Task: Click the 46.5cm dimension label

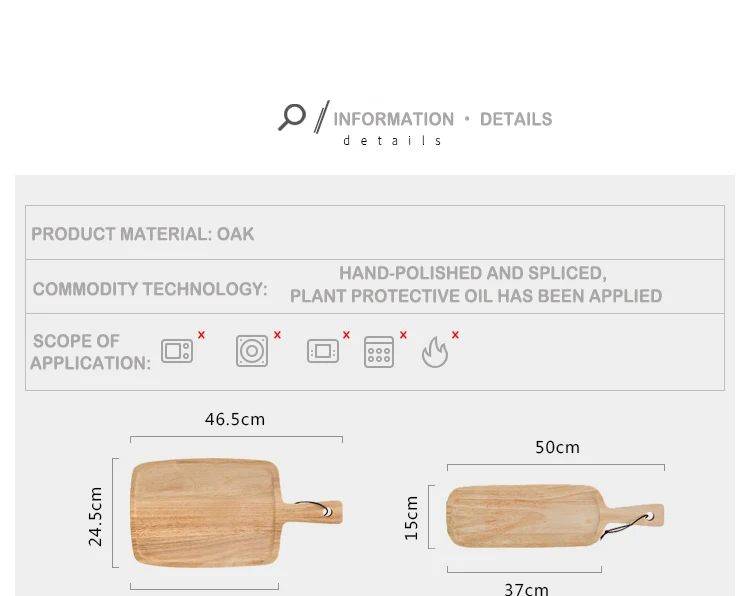Action: point(235,419)
